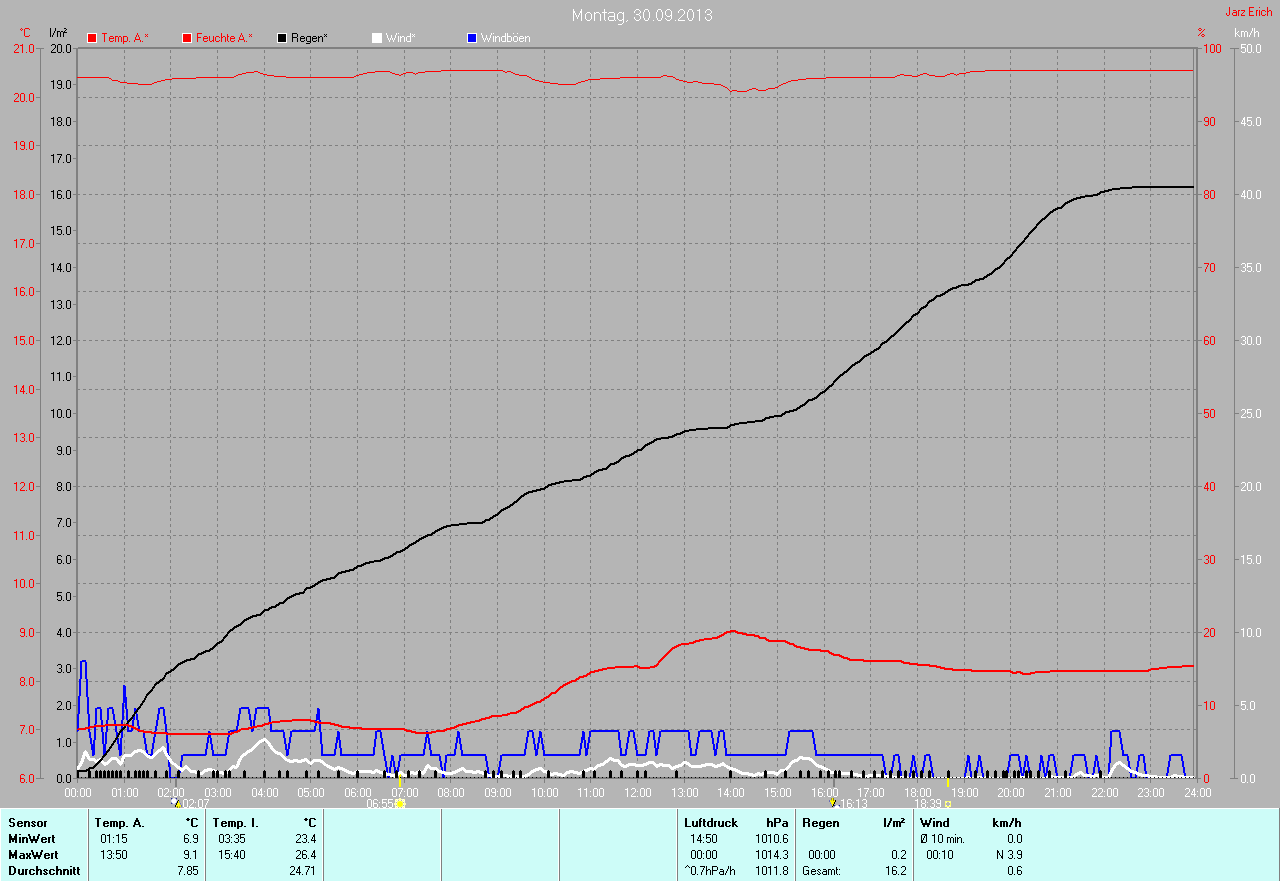Image resolution: width=1280 pixels, height=881 pixels.
Task: Click the MaxWert row label
Action: click(x=33, y=855)
